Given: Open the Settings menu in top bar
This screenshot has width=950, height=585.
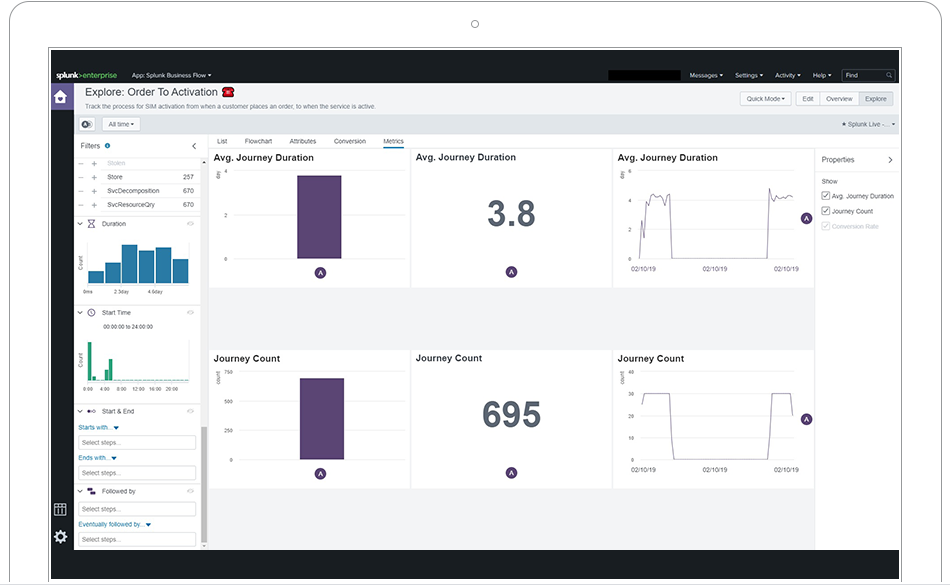Looking at the screenshot, I should click(x=748, y=74).
